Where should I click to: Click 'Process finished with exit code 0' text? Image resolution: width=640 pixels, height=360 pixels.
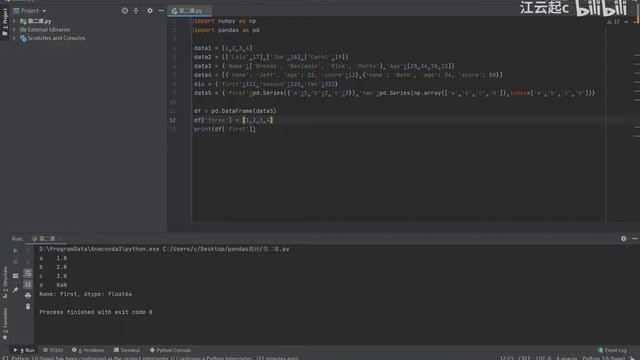pos(96,312)
